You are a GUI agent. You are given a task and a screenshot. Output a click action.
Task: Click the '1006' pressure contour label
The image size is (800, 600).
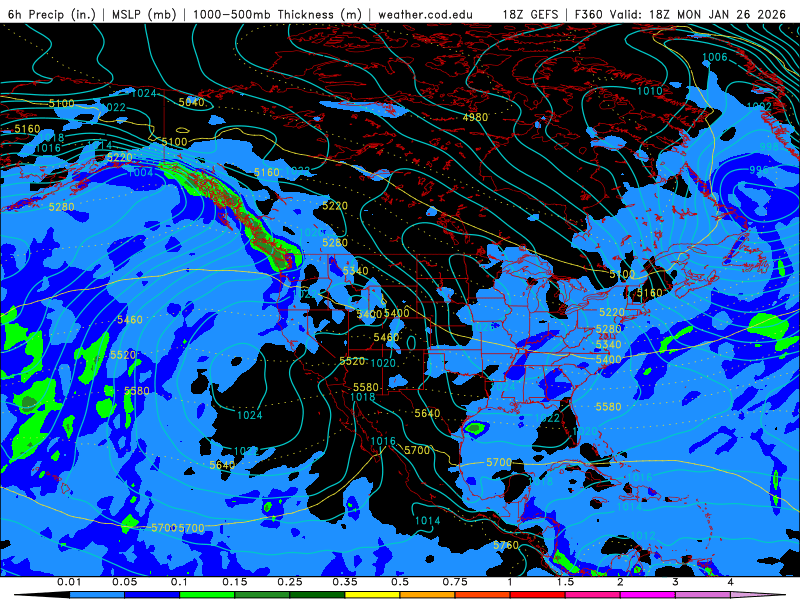pos(715,57)
